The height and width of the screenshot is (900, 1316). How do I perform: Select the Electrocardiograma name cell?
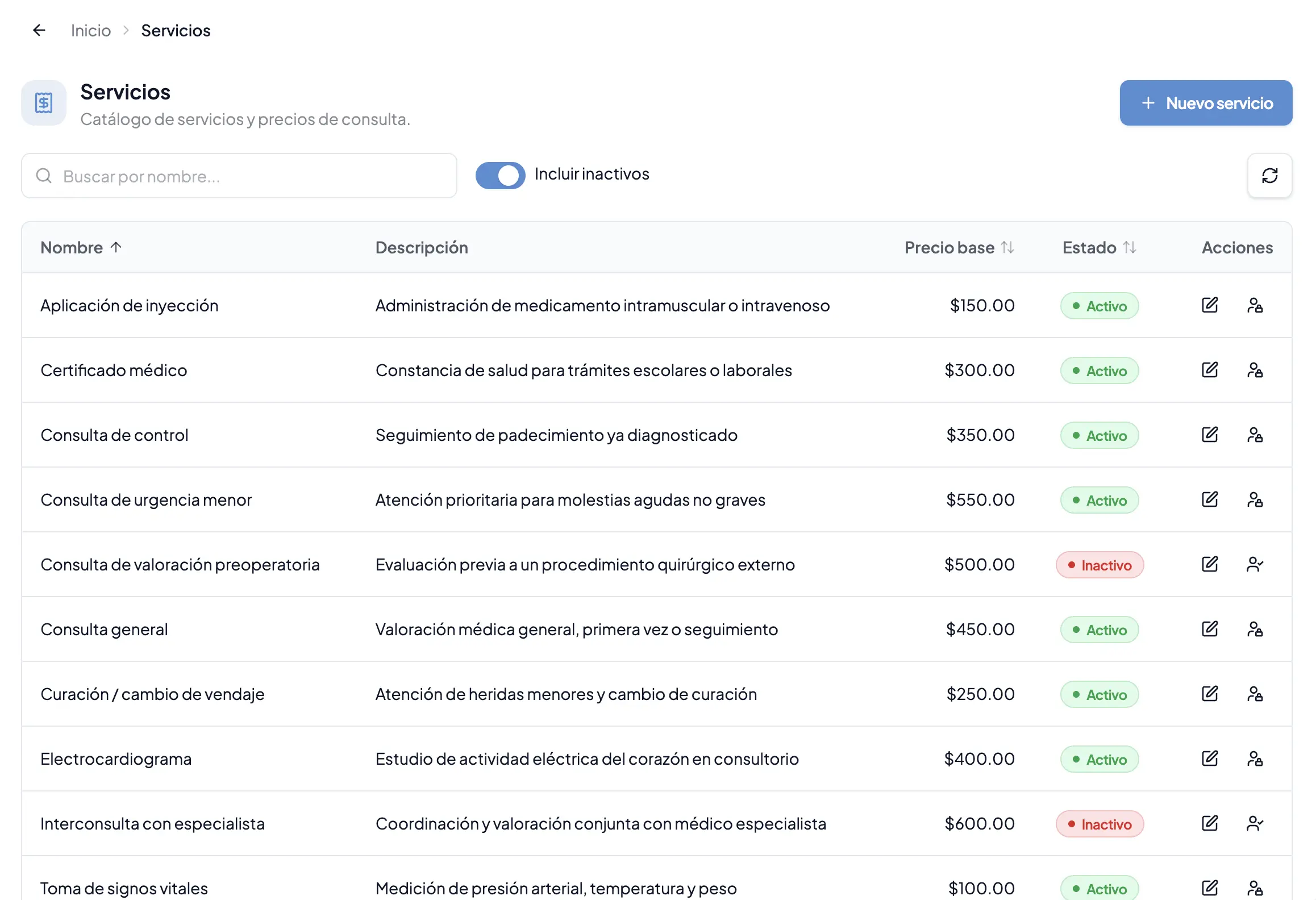click(116, 759)
